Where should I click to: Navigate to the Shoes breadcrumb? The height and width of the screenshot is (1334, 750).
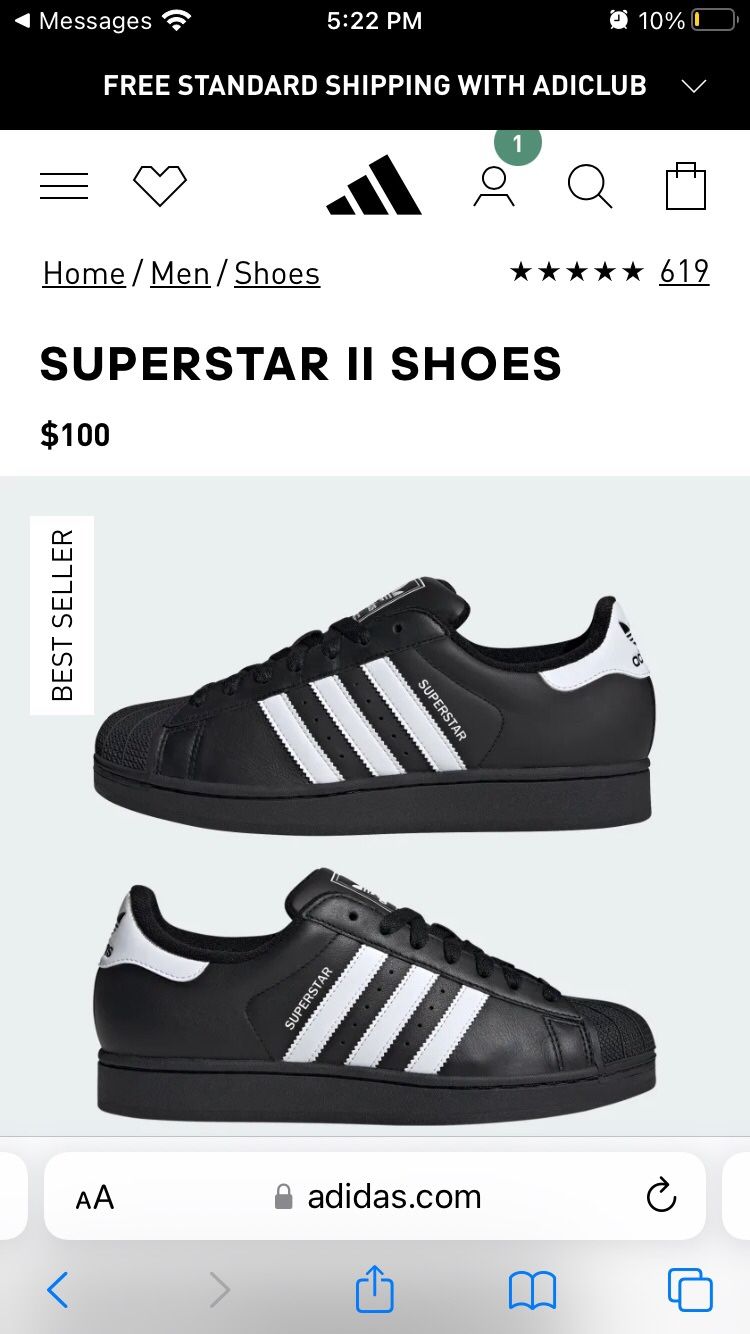(277, 274)
